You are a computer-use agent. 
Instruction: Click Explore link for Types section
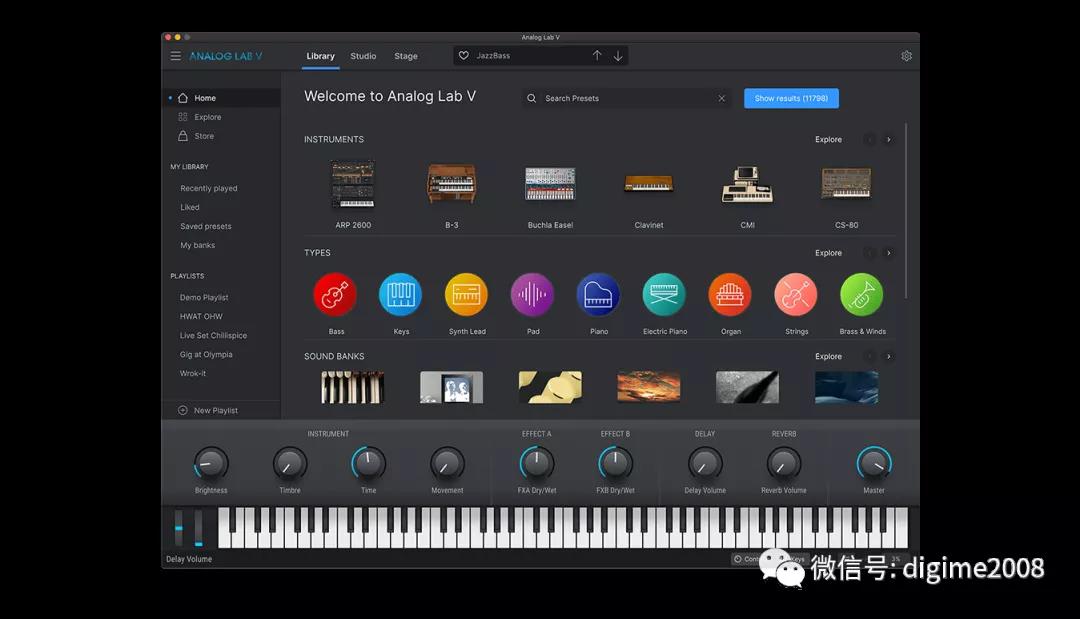coord(829,253)
